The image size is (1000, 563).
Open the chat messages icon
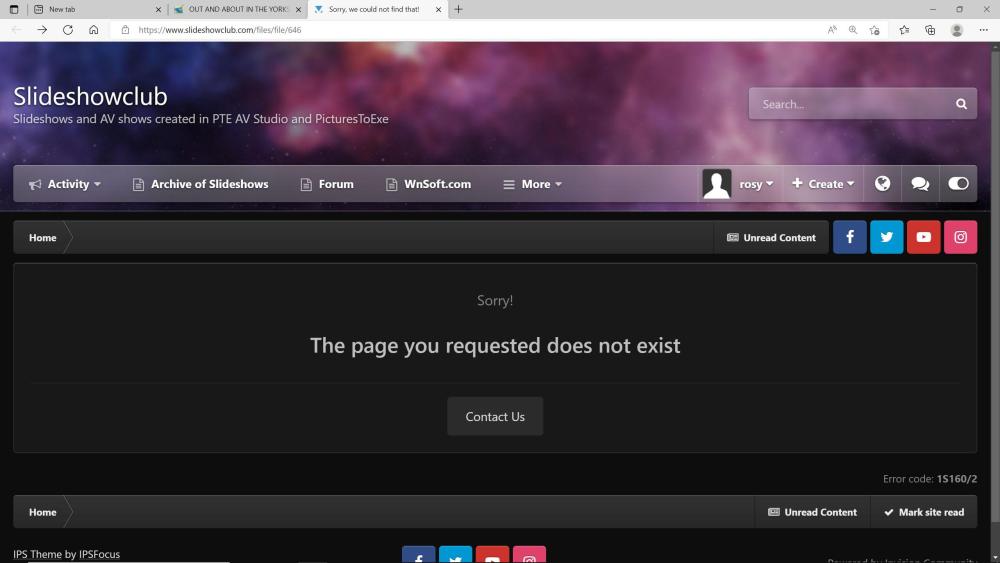[920, 184]
